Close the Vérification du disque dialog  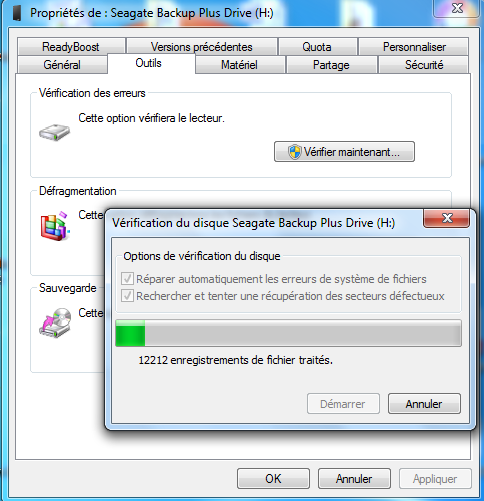[x=447, y=218]
